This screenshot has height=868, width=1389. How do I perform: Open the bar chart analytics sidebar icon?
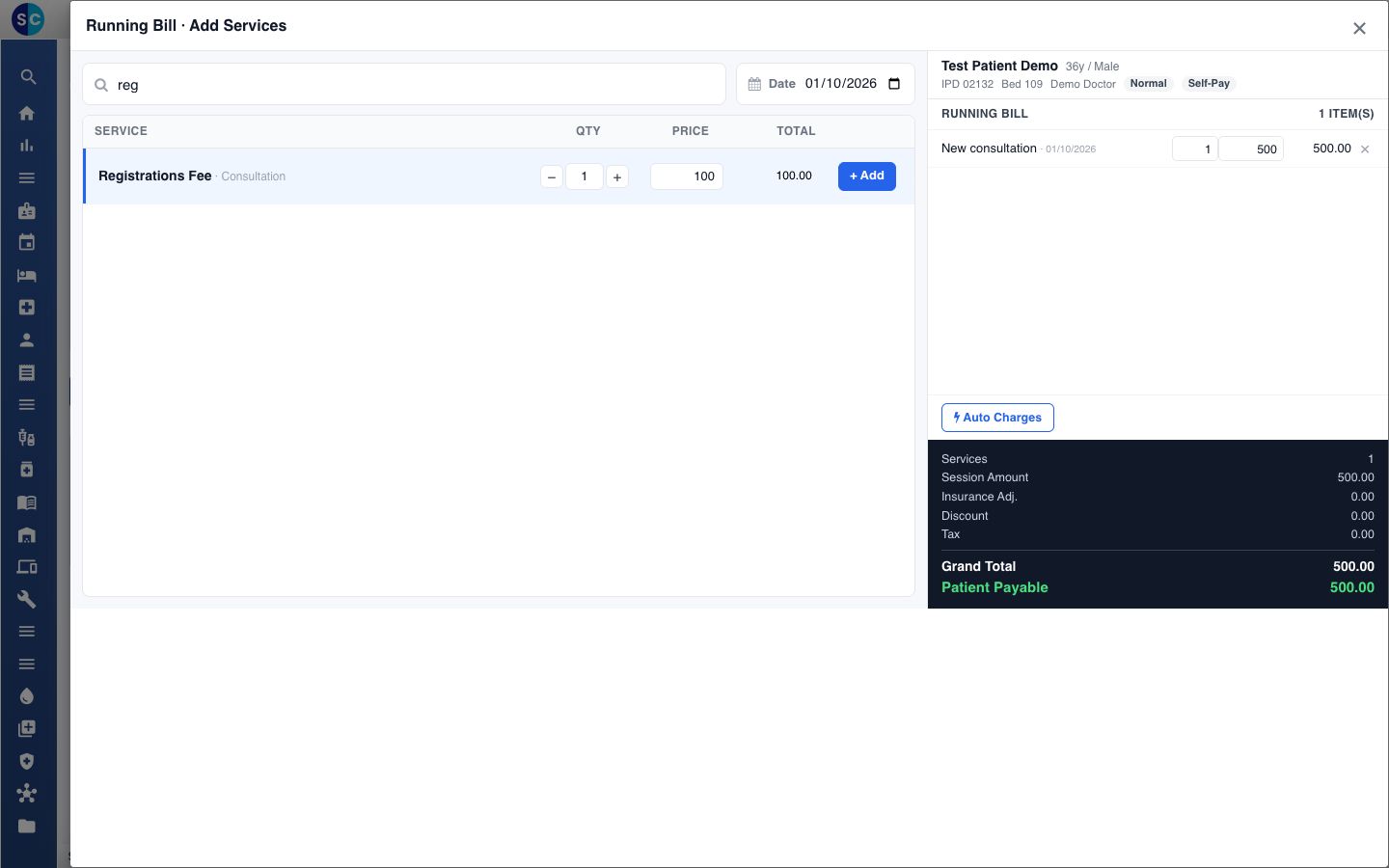pos(27,146)
